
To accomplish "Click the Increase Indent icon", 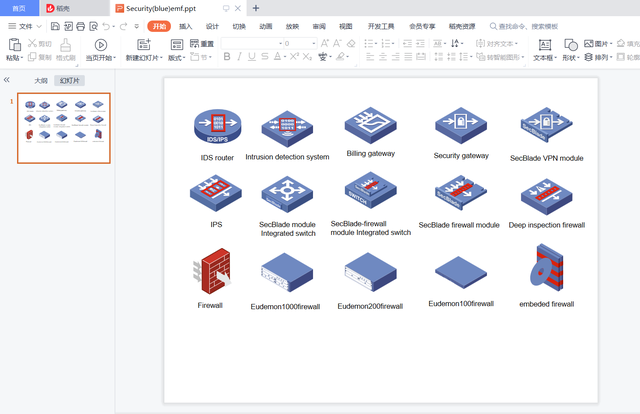I will click(x=420, y=43).
